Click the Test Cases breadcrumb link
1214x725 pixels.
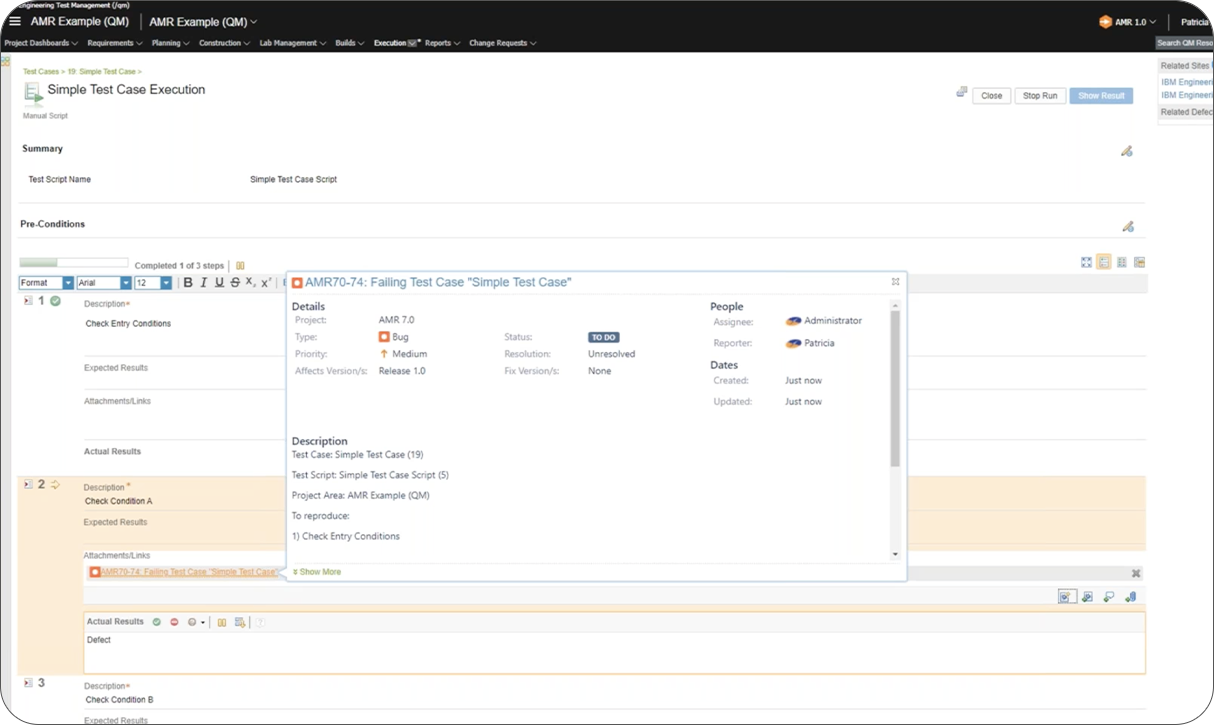click(x=41, y=72)
